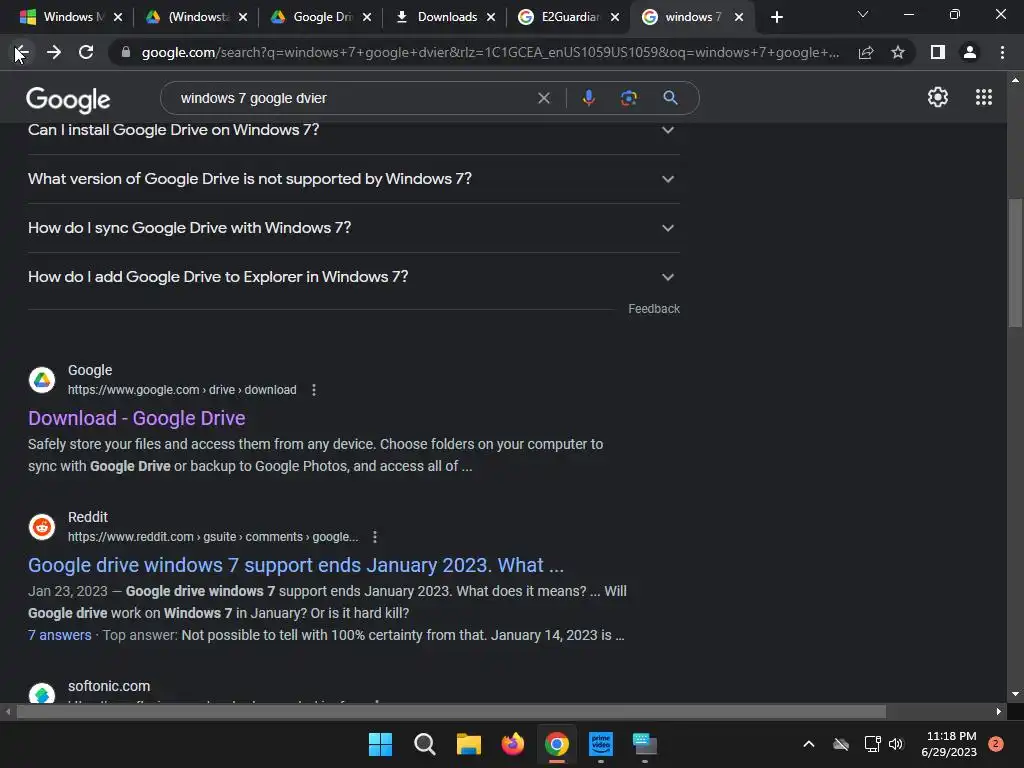This screenshot has height=768, width=1024.
Task: Click the scroll right arrow
Action: coord(999,711)
